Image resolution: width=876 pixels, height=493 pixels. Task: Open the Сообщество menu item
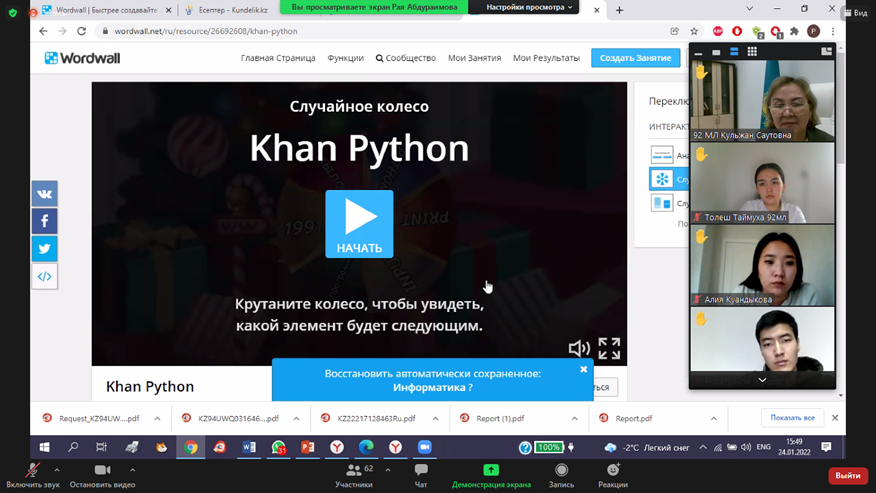(405, 58)
